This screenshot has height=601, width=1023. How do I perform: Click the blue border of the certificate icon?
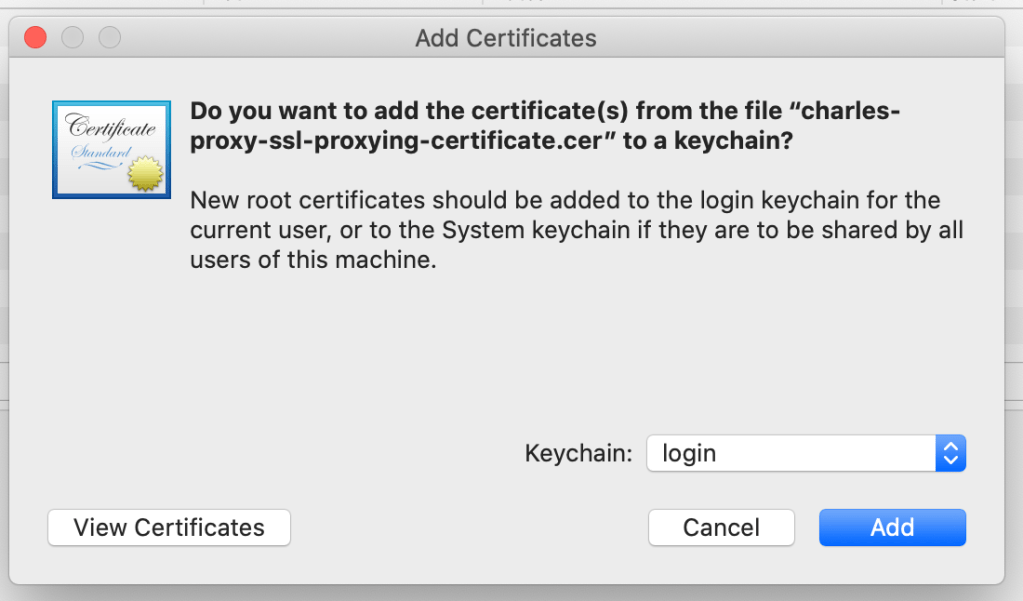click(x=56, y=149)
